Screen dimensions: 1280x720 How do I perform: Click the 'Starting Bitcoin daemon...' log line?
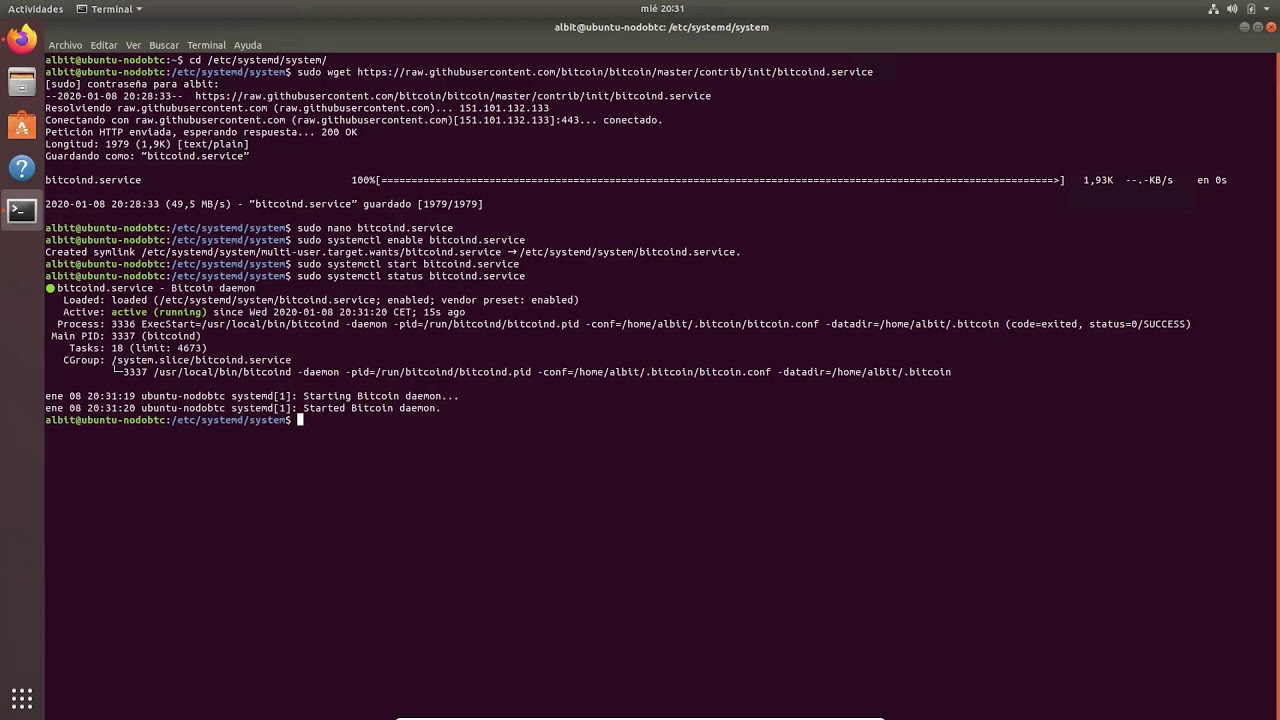tap(252, 396)
